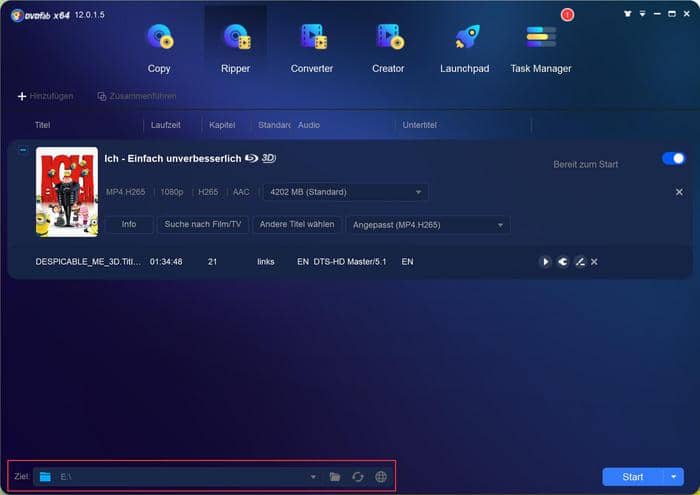Click the MP4 H265 format label
Screen dimensions: 700x495
(x=125, y=192)
